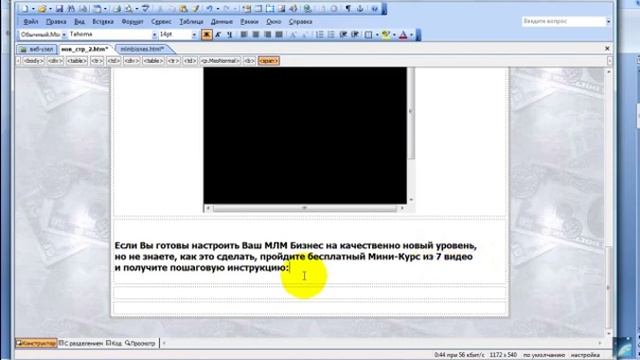Click the page's vertical scrollbar thumb
Viewport: 640px width, 360px height.
click(609, 287)
